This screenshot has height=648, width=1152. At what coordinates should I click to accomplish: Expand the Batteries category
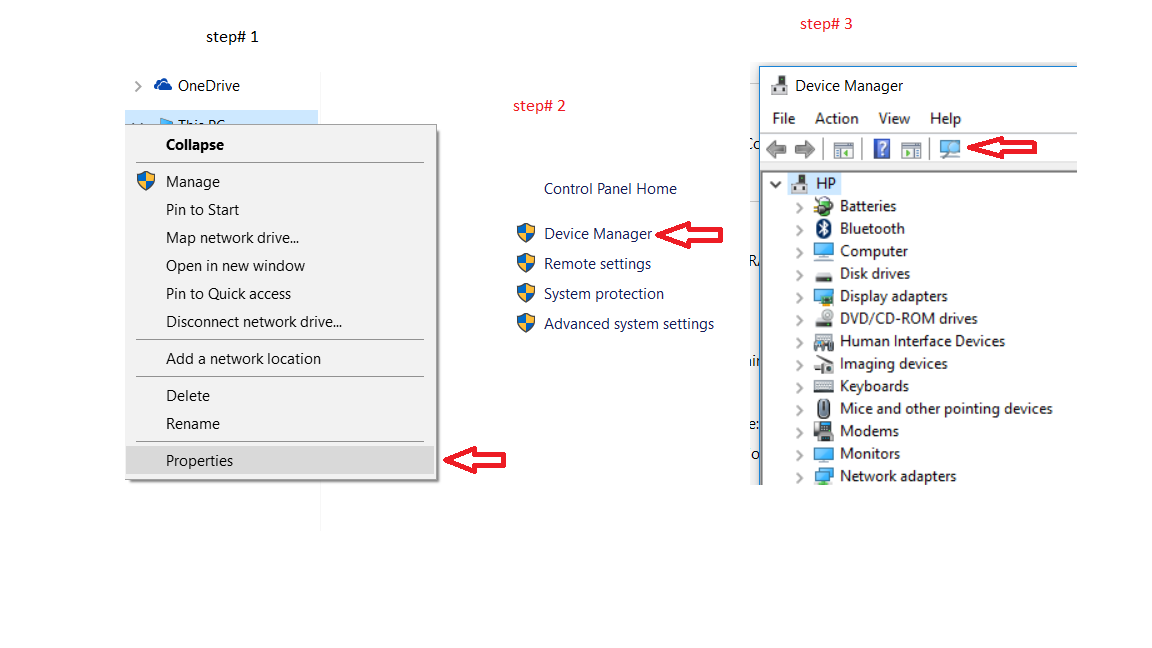coord(799,208)
